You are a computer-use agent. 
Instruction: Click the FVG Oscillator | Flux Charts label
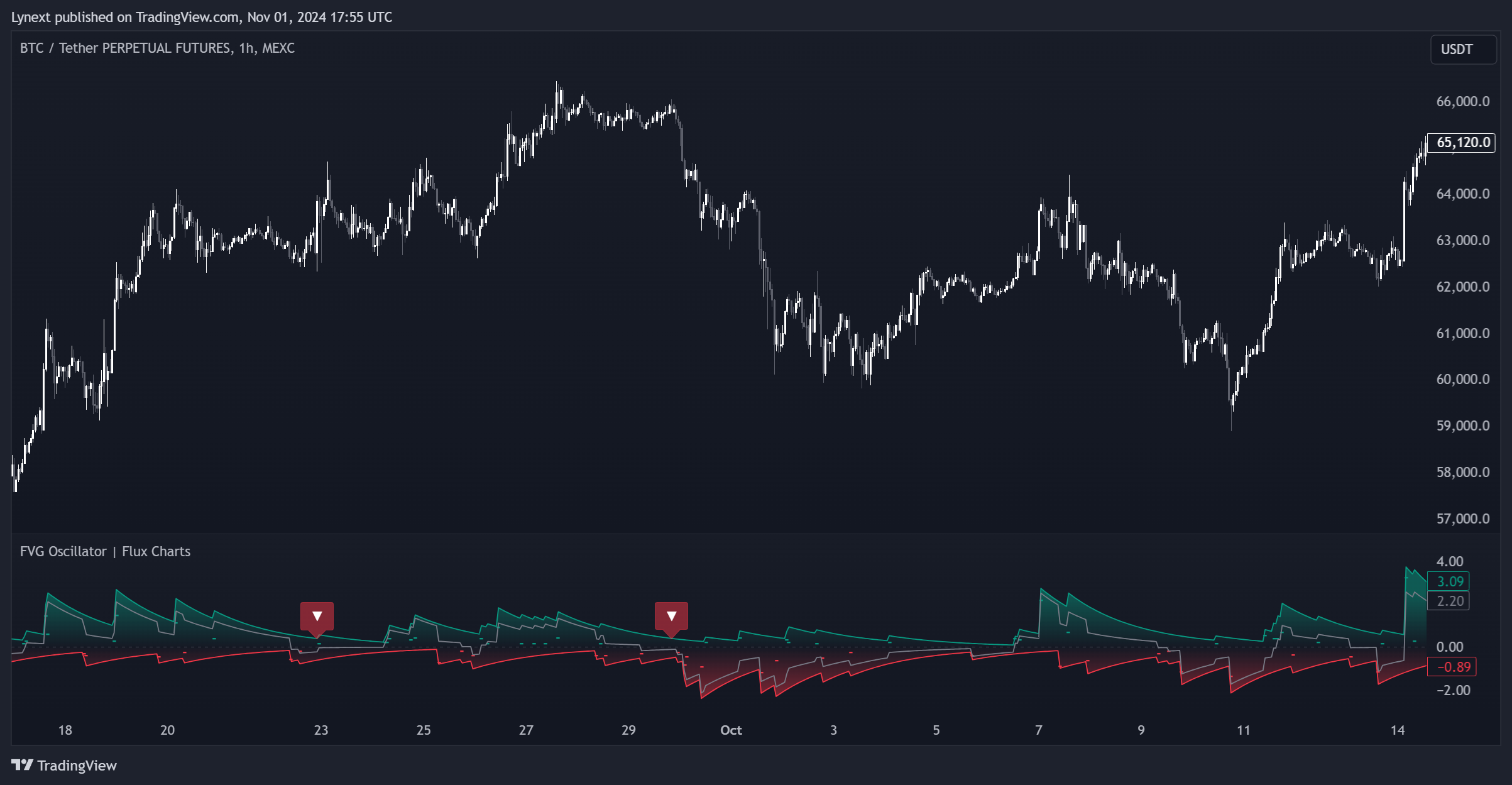[105, 551]
